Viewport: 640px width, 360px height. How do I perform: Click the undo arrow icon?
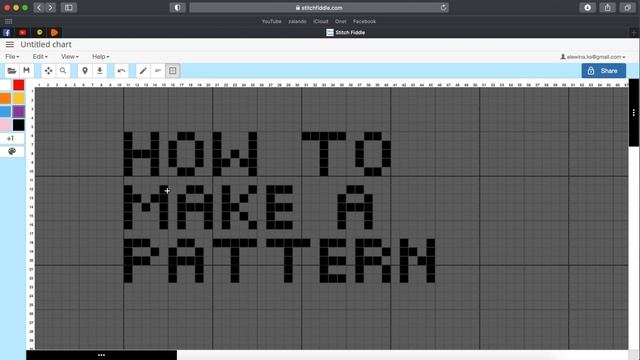coord(121,71)
